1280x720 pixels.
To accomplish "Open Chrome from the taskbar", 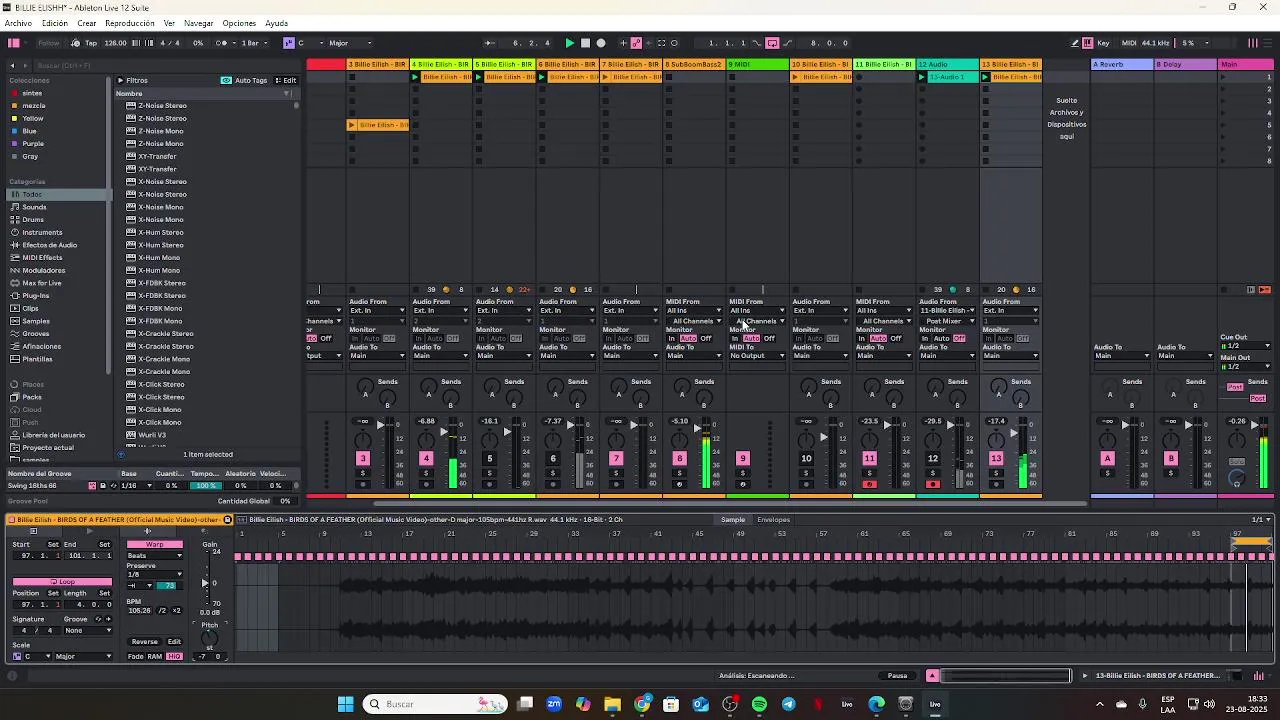I will pyautogui.click(x=642, y=704).
